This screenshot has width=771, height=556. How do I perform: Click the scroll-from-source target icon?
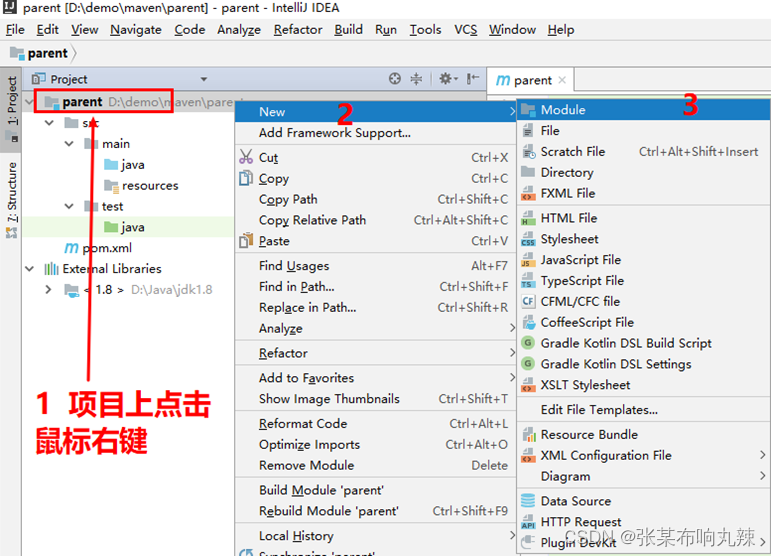394,79
